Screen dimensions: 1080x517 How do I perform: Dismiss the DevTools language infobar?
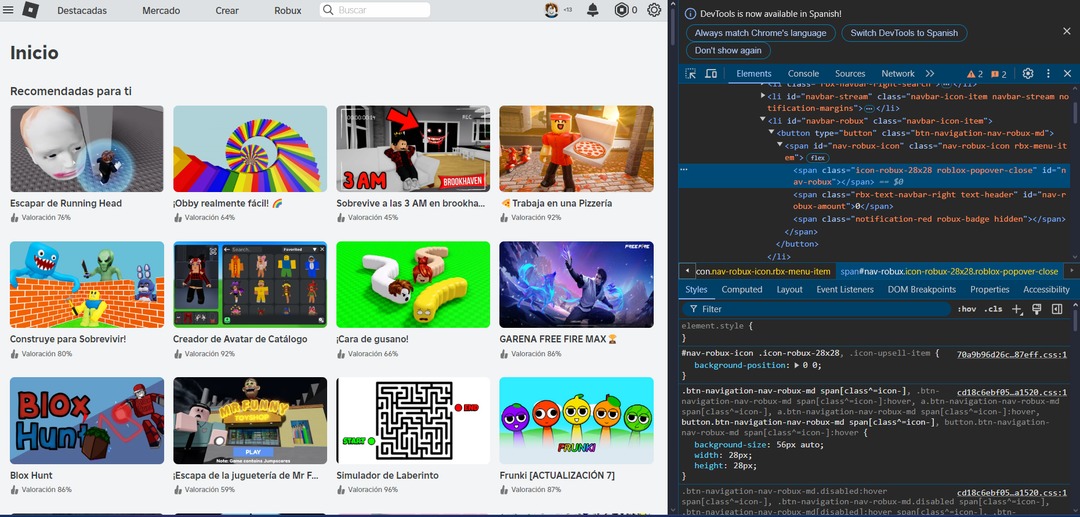(1067, 32)
